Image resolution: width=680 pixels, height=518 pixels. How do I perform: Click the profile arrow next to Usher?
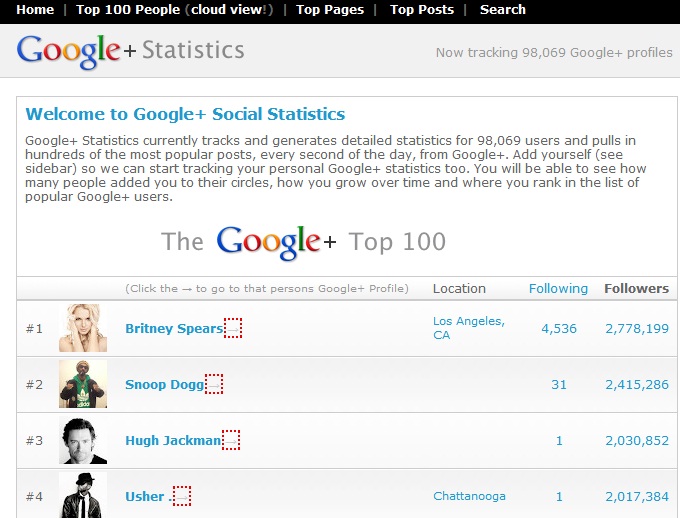pyautogui.click(x=182, y=496)
